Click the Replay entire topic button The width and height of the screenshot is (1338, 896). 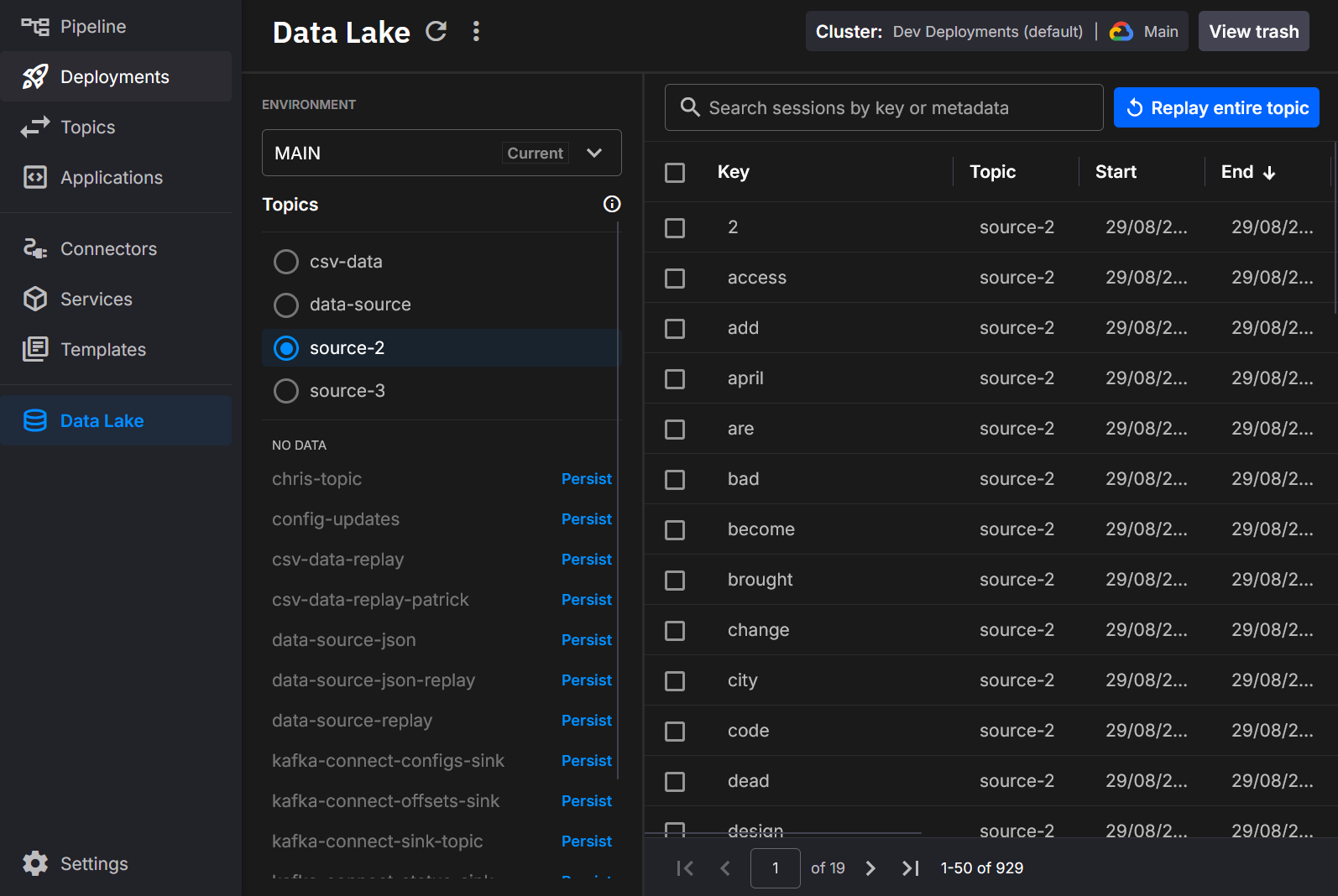coord(1215,108)
